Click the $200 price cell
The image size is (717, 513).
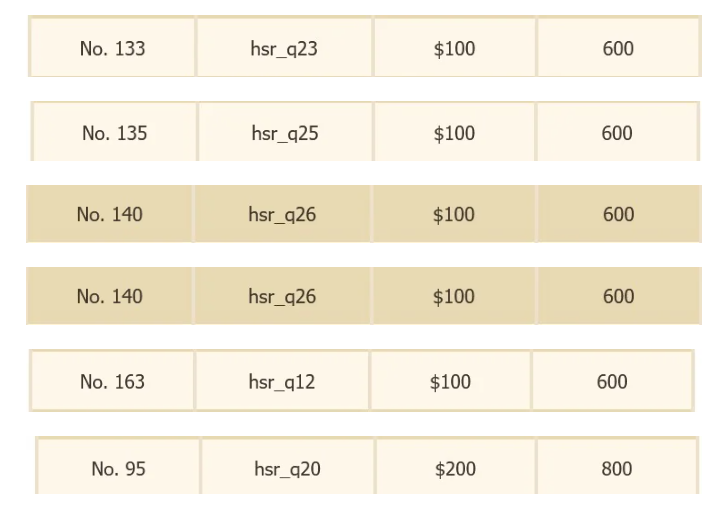click(455, 468)
